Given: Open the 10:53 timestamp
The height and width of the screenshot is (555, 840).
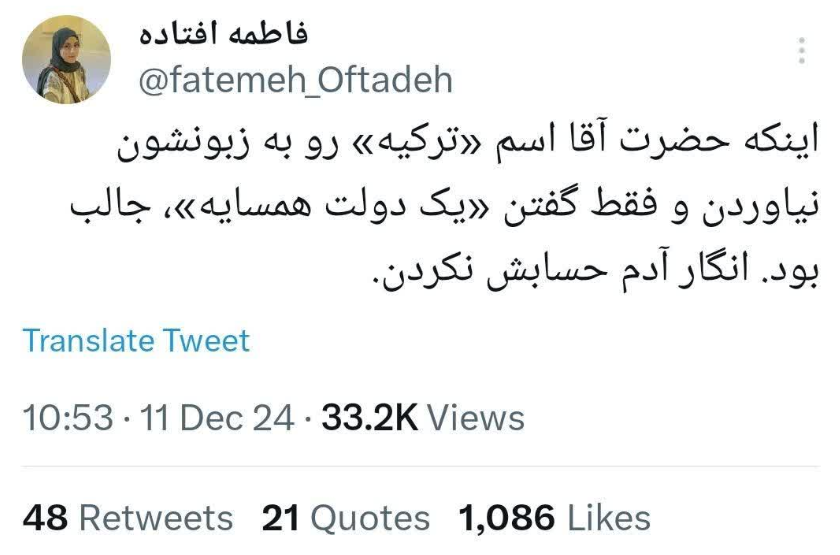Looking at the screenshot, I should tap(68, 418).
